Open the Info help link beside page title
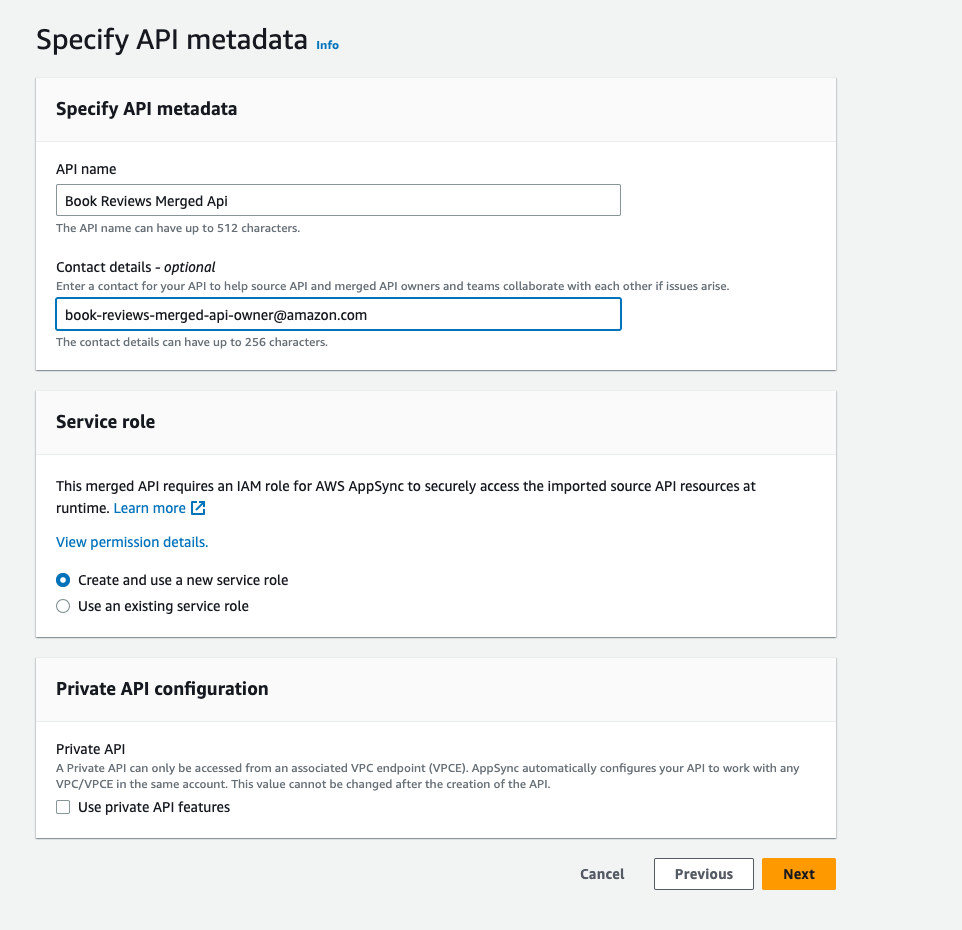The width and height of the screenshot is (962, 930). [327, 45]
